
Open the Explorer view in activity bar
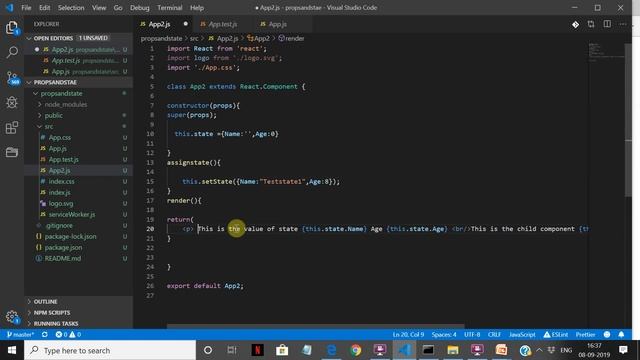pos(12,28)
